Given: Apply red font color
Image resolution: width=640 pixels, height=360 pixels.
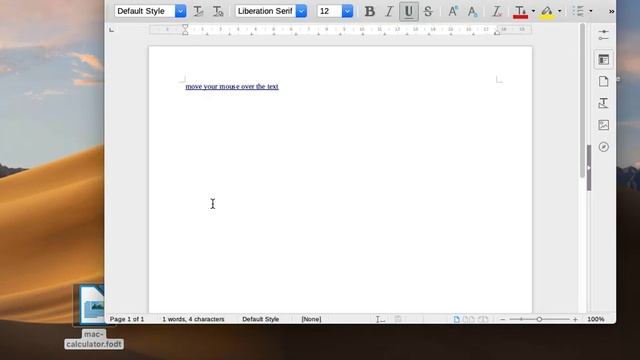Looking at the screenshot, I should (520, 11).
